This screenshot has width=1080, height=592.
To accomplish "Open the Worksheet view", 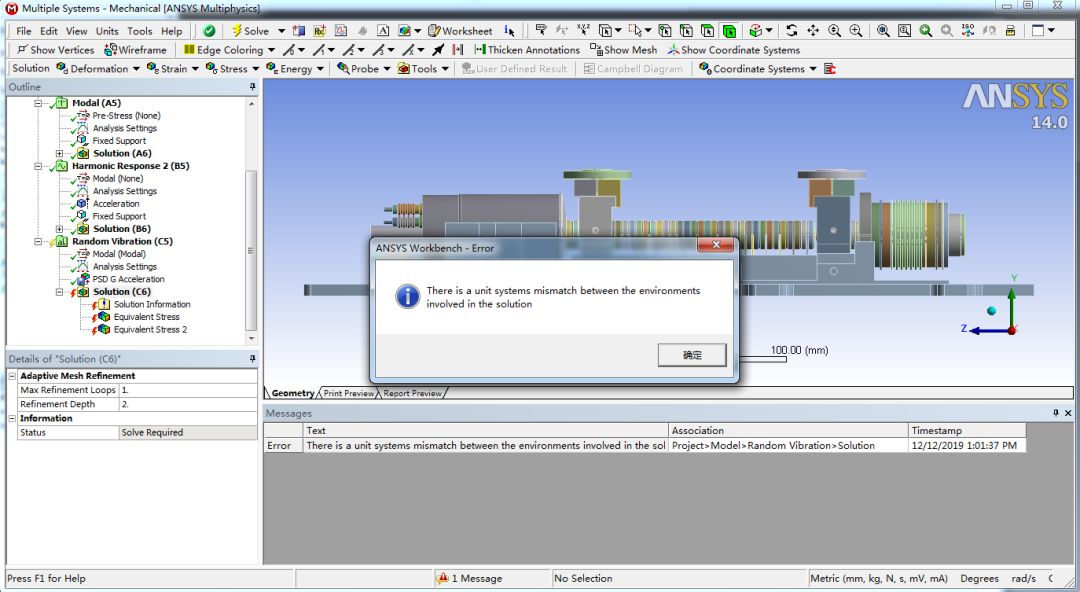I will [460, 31].
